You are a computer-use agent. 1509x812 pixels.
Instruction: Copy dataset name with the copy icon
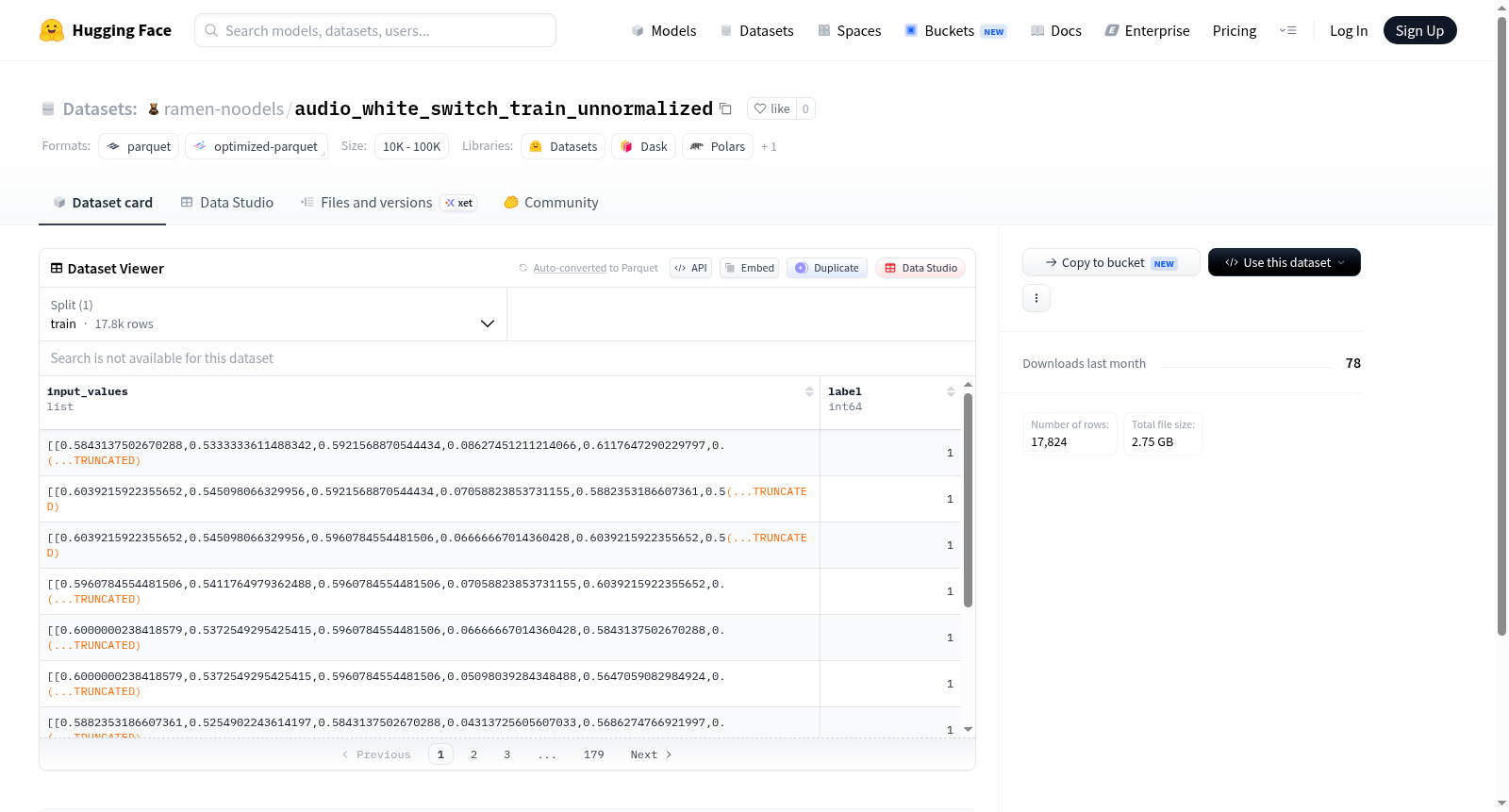click(x=725, y=108)
